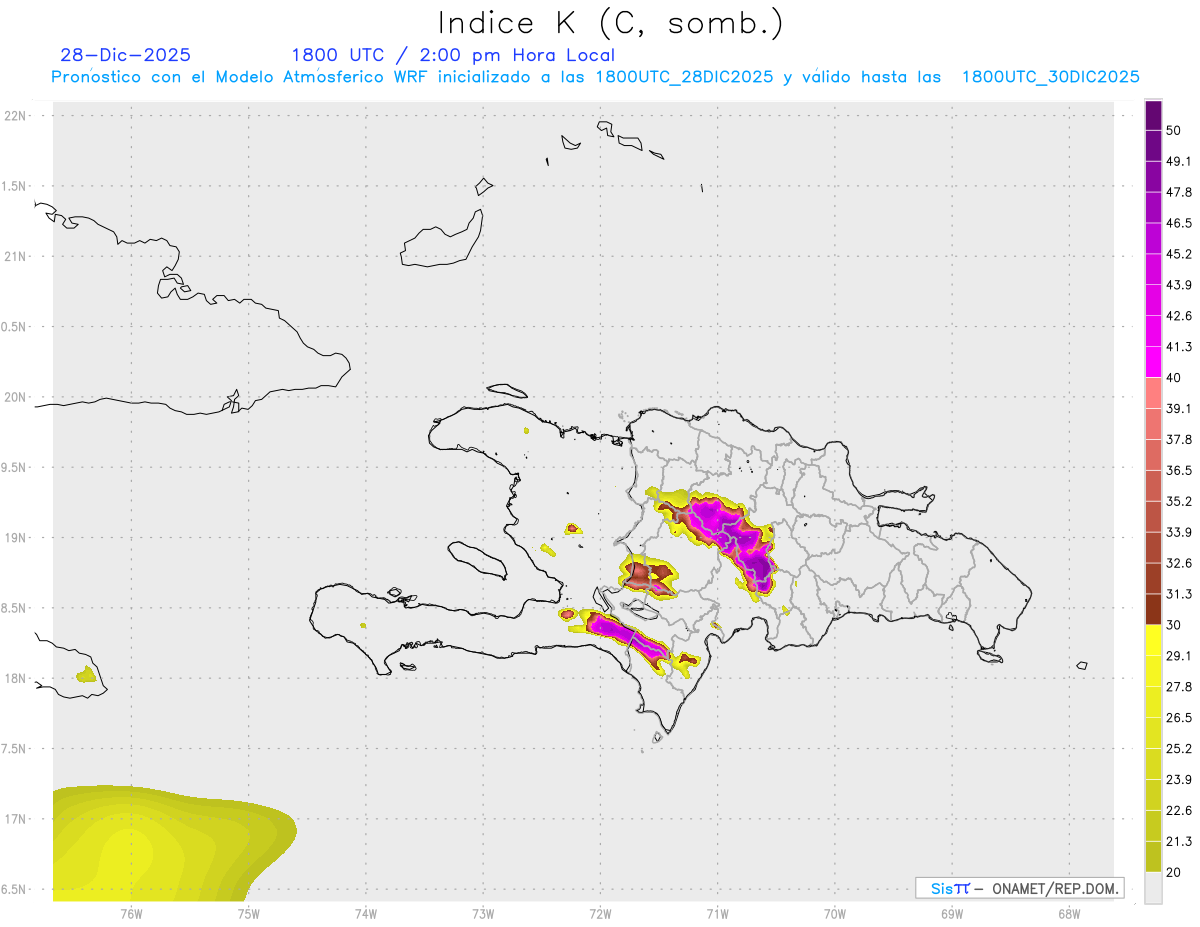1200x927 pixels.
Task: Click legend value label '23.9'
Action: coord(1179,779)
